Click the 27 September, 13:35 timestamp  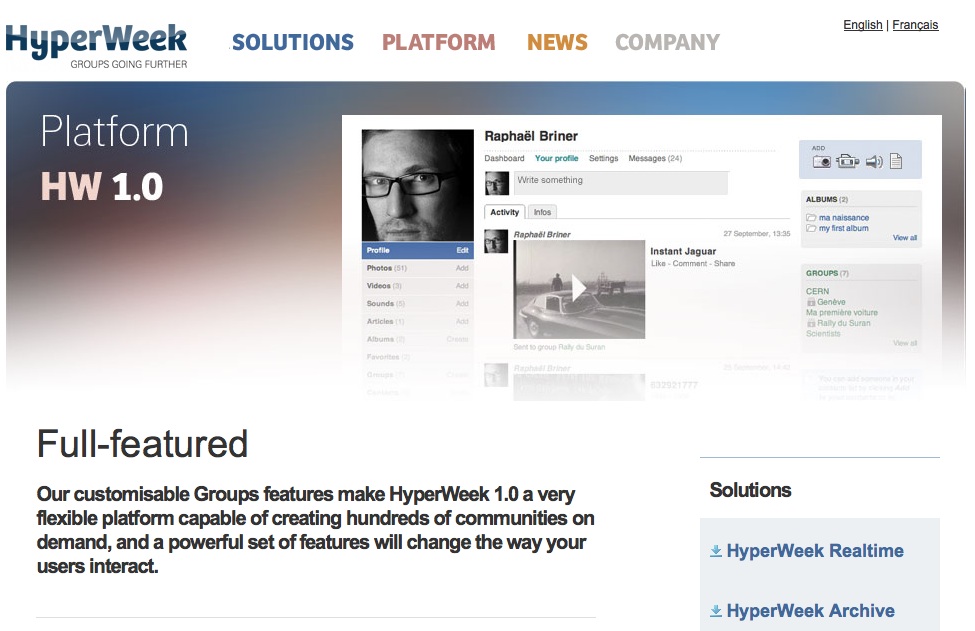pyautogui.click(x=757, y=234)
